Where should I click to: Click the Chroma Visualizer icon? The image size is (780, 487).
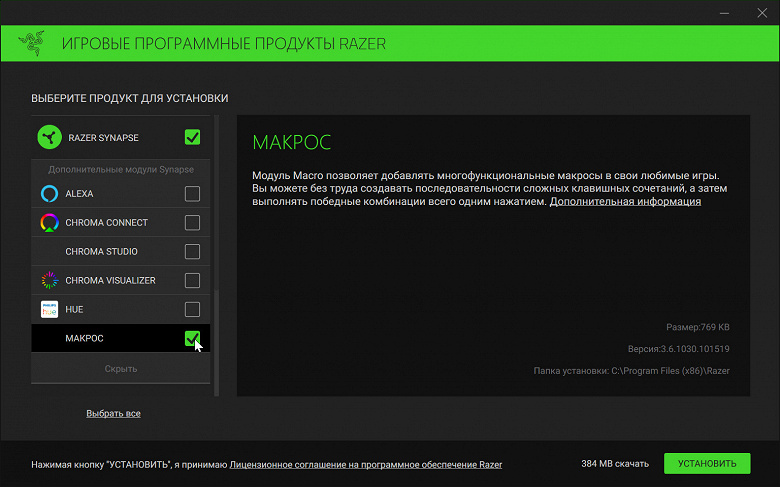49,280
